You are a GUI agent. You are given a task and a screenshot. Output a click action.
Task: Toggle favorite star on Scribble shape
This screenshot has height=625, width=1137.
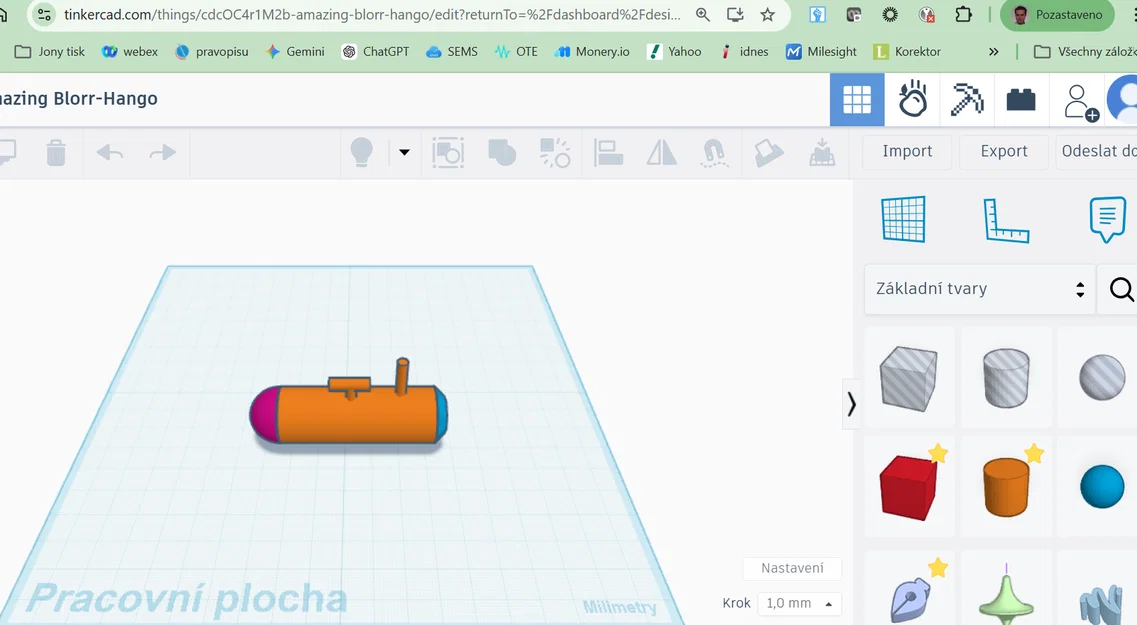pyautogui.click(x=938, y=567)
